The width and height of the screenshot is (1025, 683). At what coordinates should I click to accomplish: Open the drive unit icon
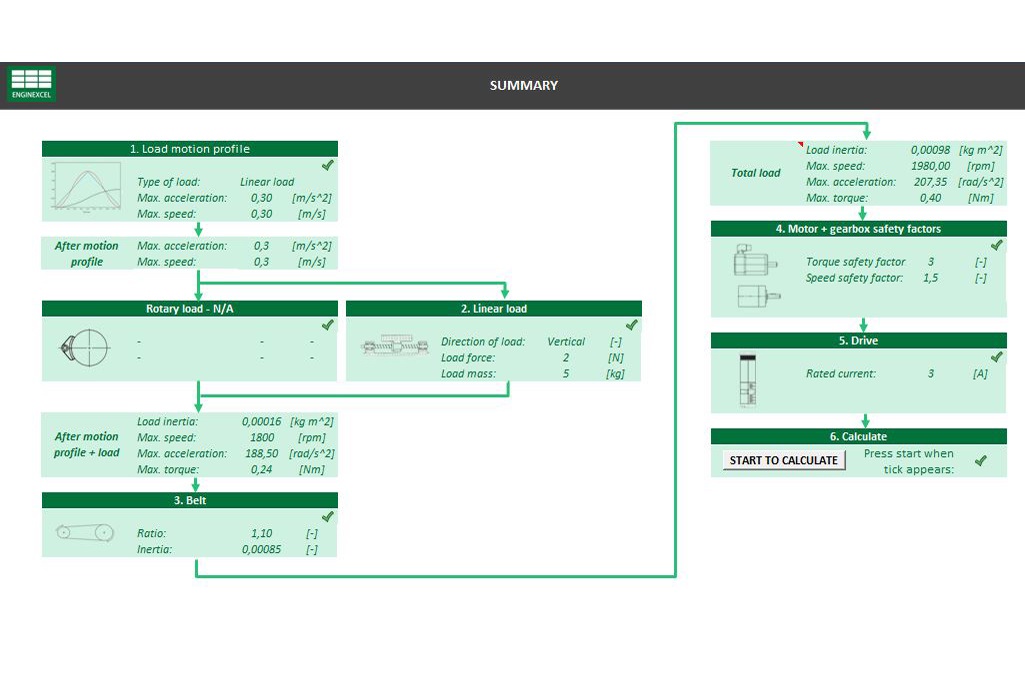[747, 381]
